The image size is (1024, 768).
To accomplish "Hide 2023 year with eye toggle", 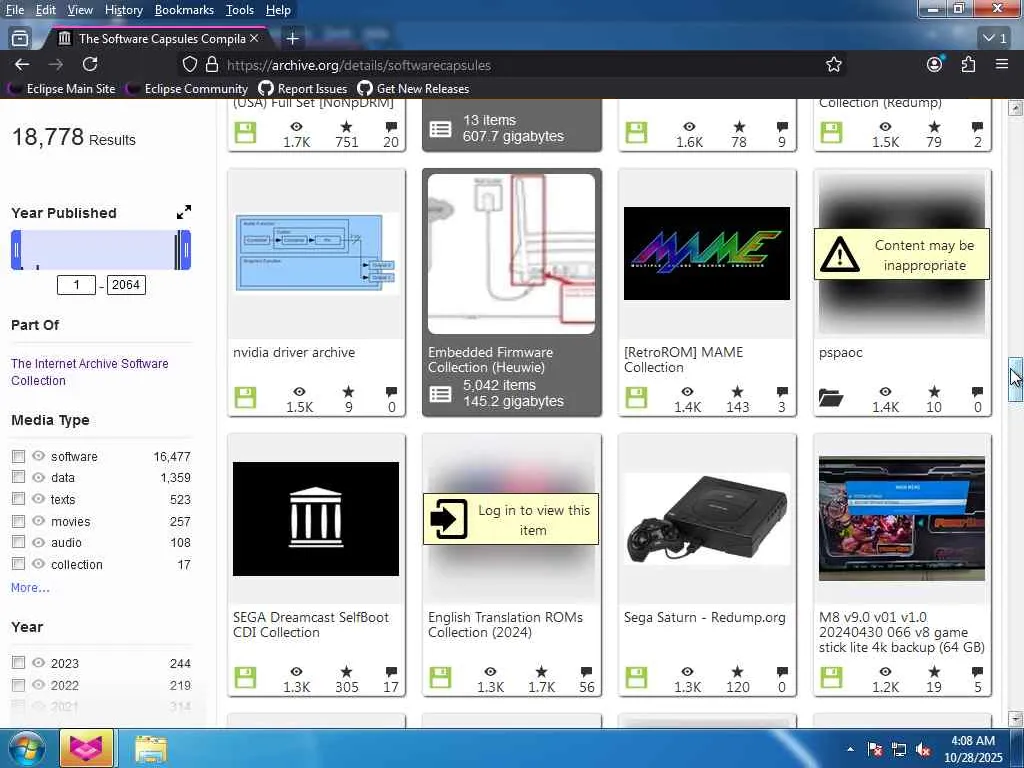I will (x=39, y=663).
